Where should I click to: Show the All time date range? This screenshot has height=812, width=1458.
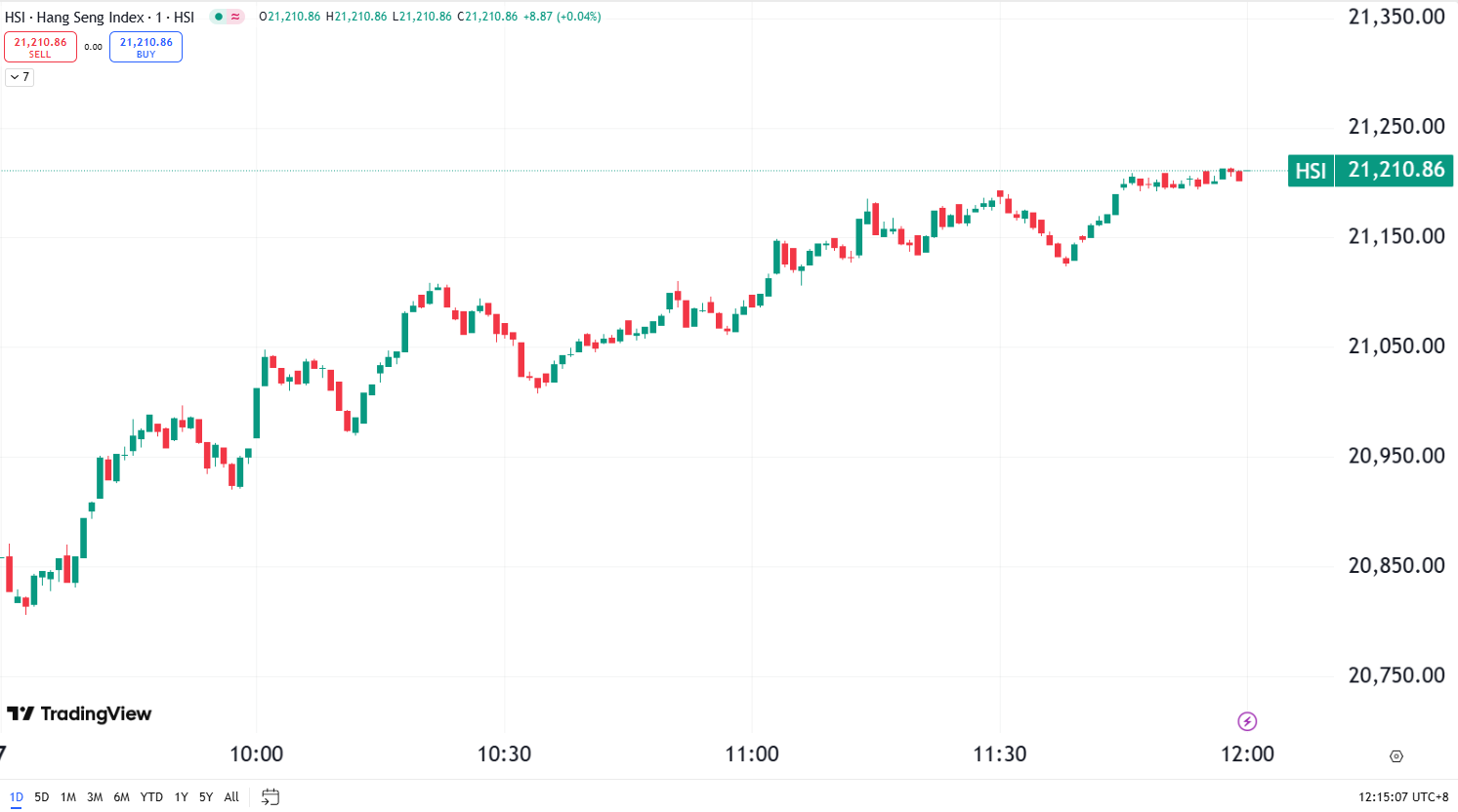click(231, 797)
